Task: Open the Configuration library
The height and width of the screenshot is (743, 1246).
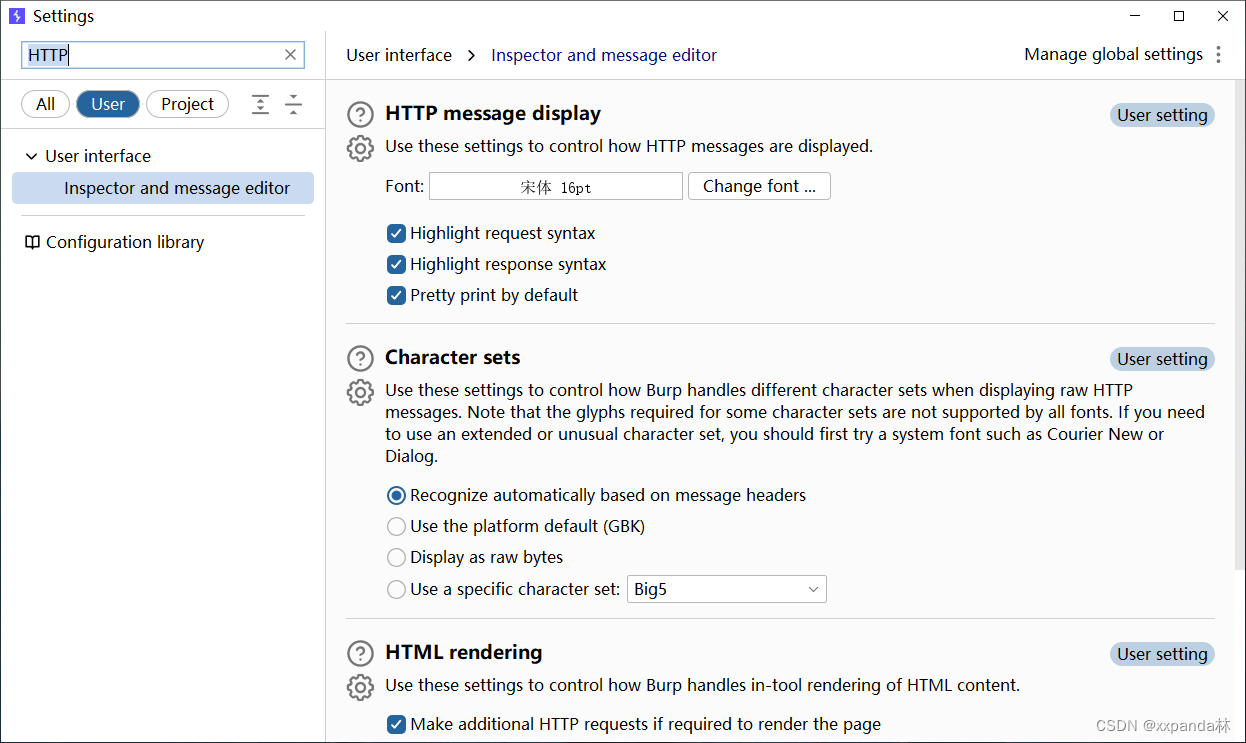Action: (x=124, y=243)
